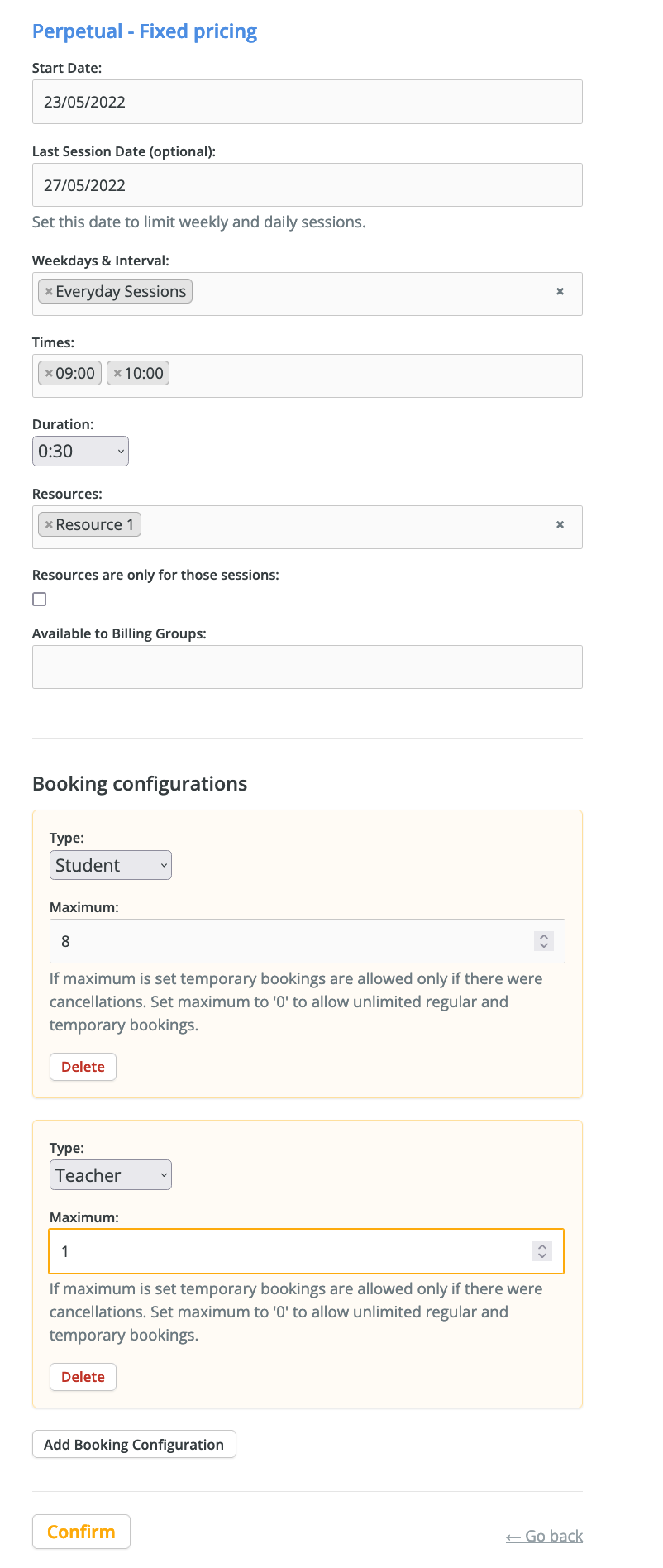Open the Type dropdown showing Student
Image resolution: width=663 pixels, height=1568 pixels.
110,864
